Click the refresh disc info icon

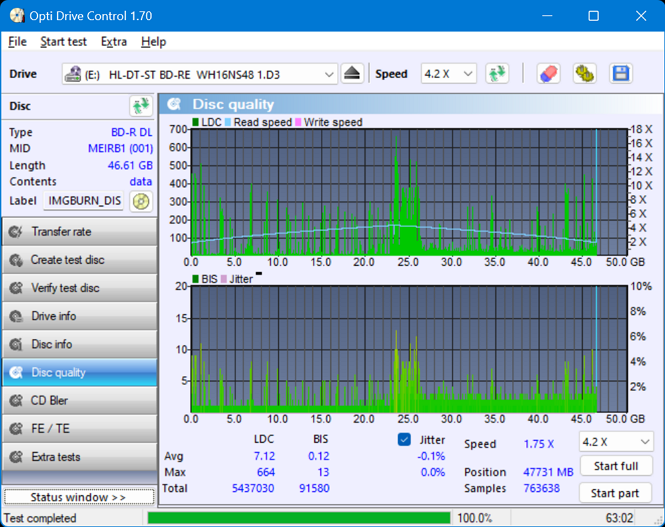coord(141,106)
